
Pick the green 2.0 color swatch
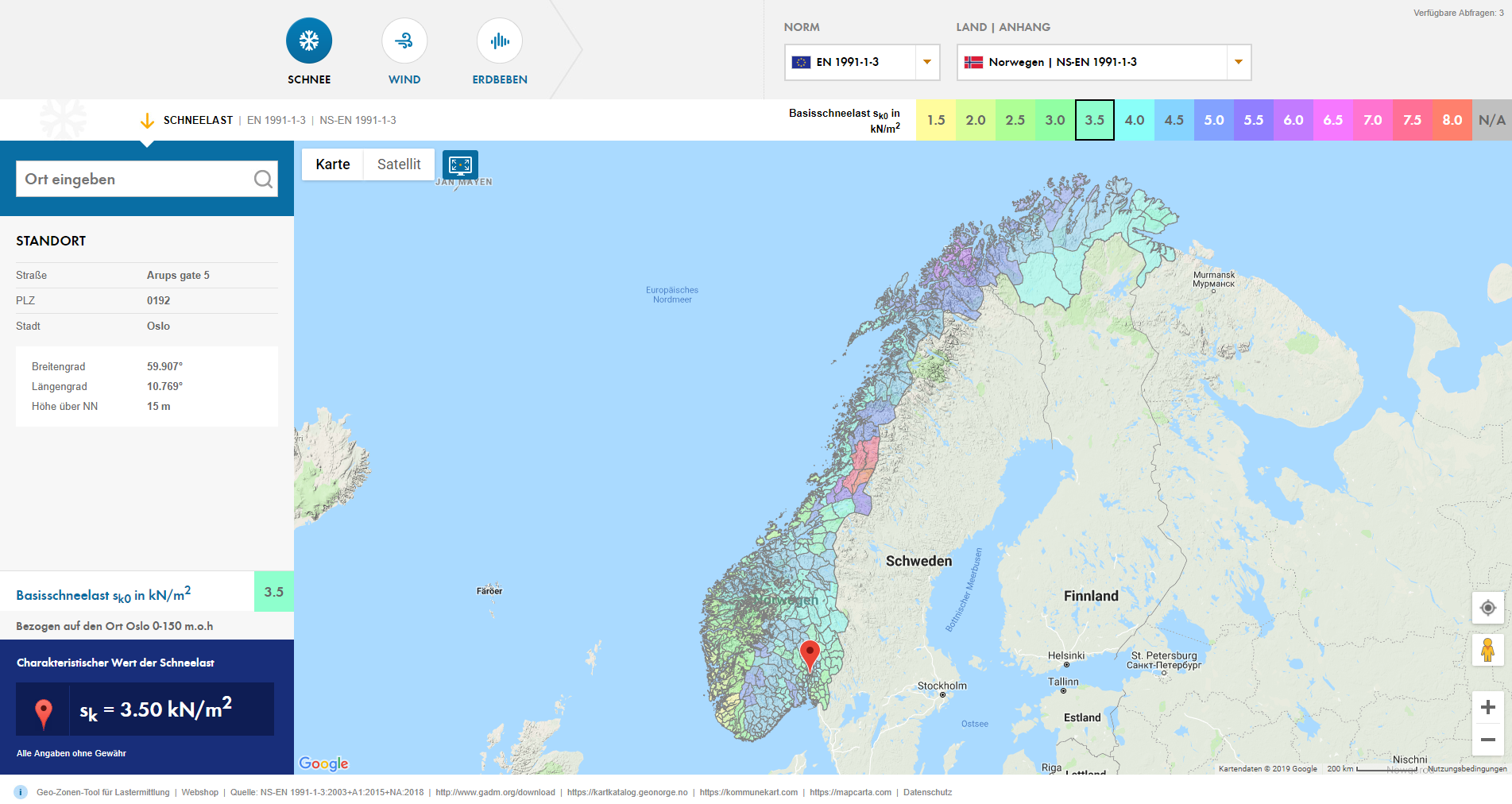click(x=976, y=120)
